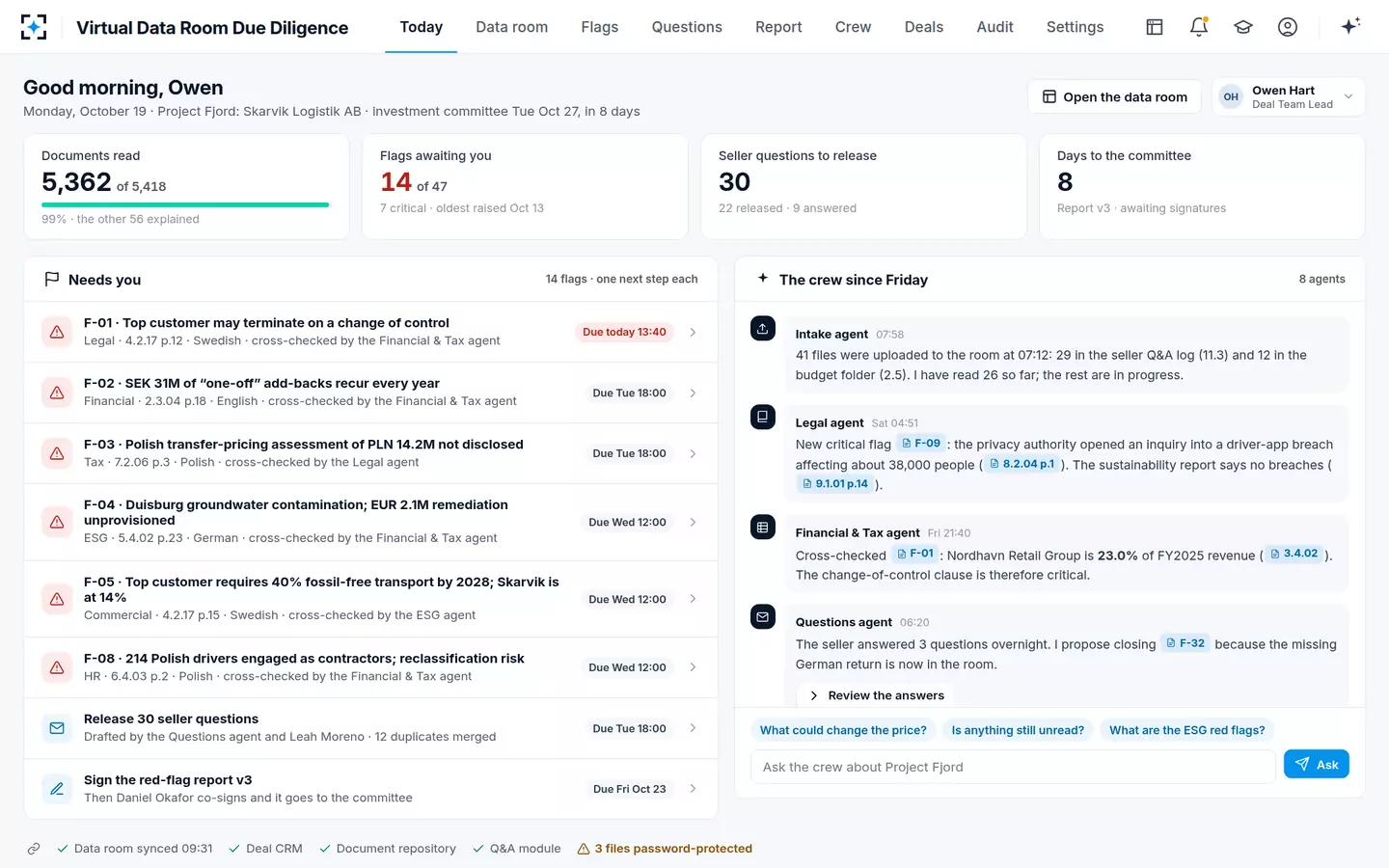Open document reference 8.2.04 p.1
1389x868 pixels.
coord(1021,464)
